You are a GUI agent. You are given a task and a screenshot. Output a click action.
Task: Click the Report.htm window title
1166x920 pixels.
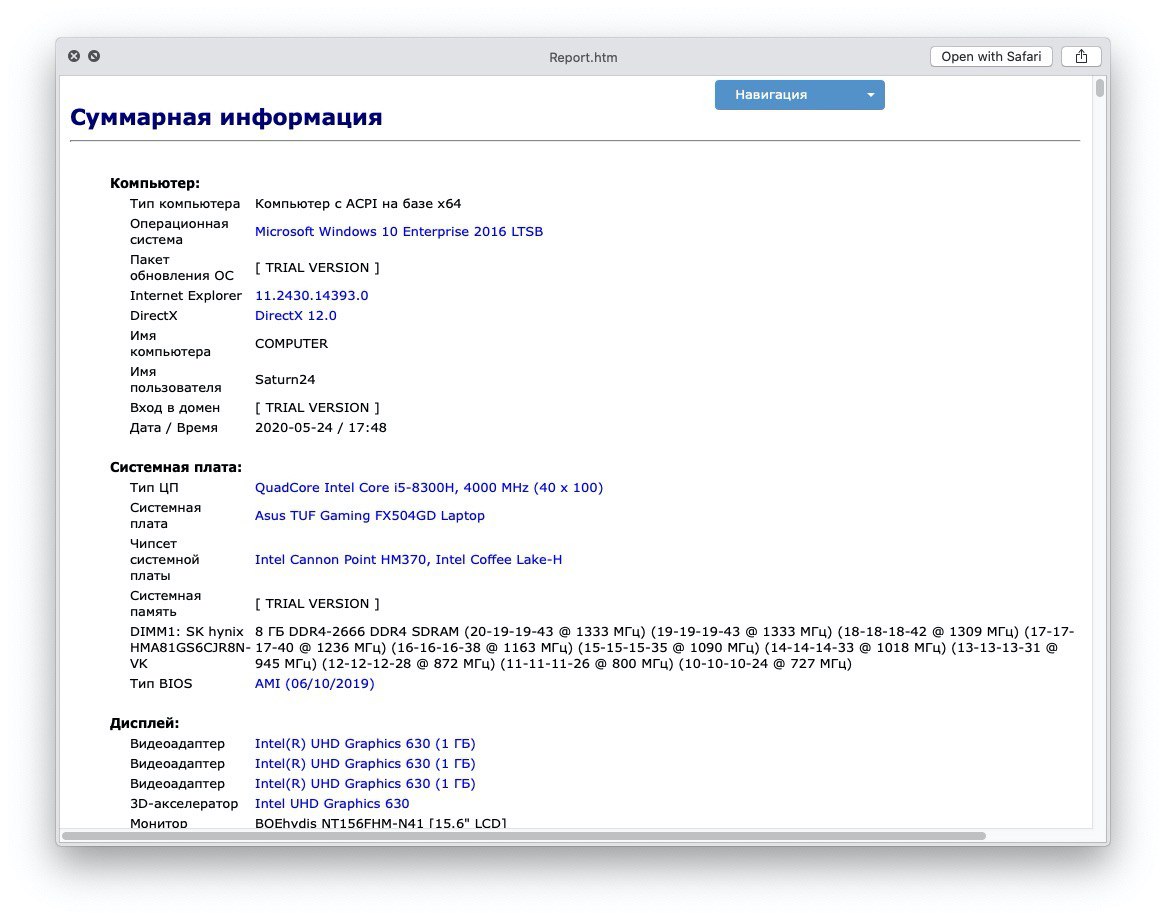point(583,57)
